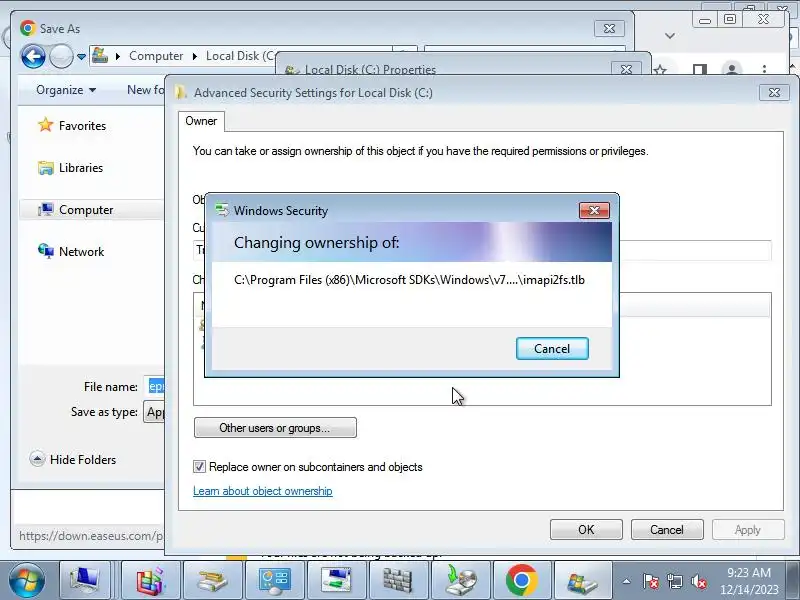
Task: Click Other users or groups button
Action: [x=275, y=428]
